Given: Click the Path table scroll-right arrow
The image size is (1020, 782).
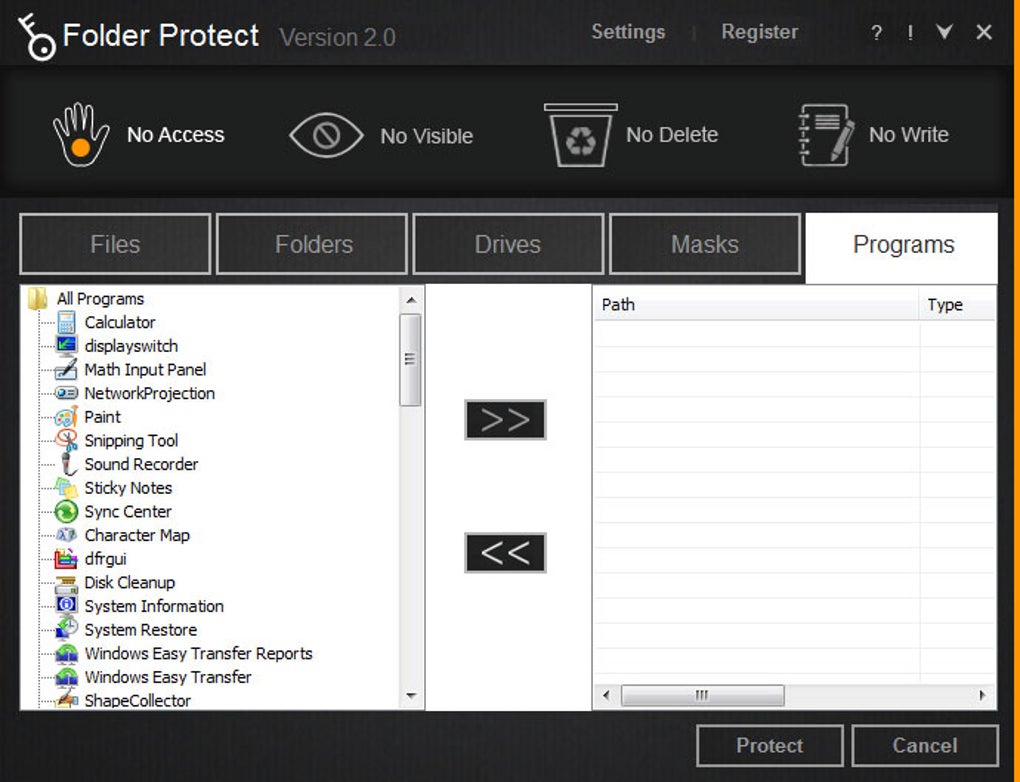Looking at the screenshot, I should click(x=982, y=695).
